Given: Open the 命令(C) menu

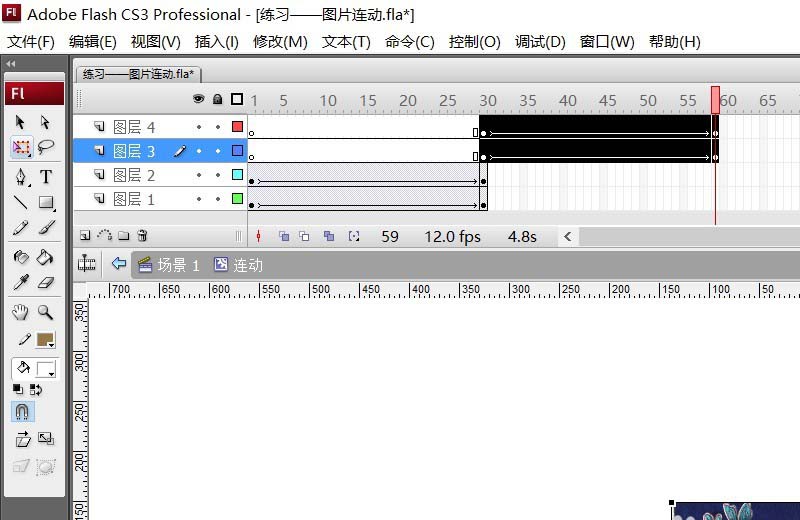Looking at the screenshot, I should (x=410, y=42).
